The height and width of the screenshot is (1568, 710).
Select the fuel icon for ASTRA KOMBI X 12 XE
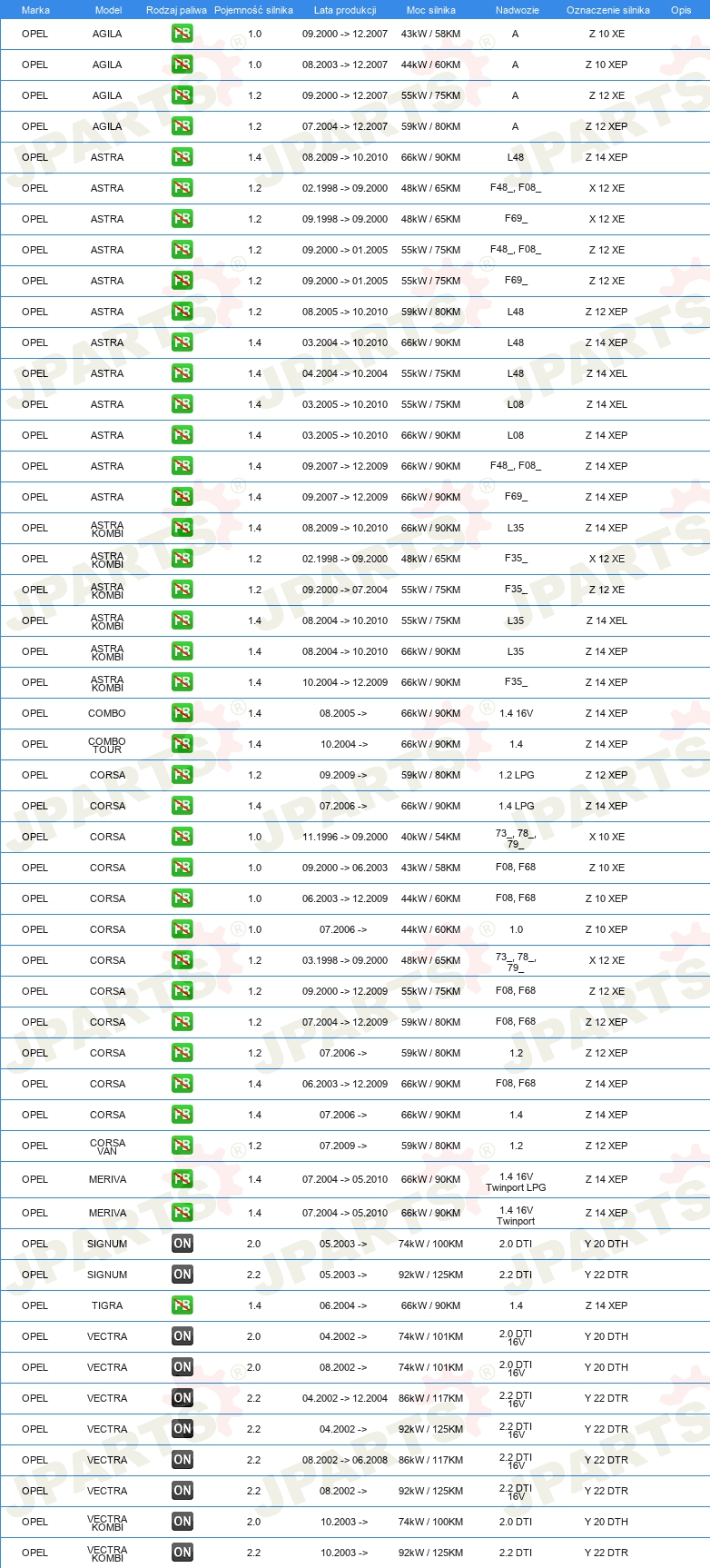[182, 559]
